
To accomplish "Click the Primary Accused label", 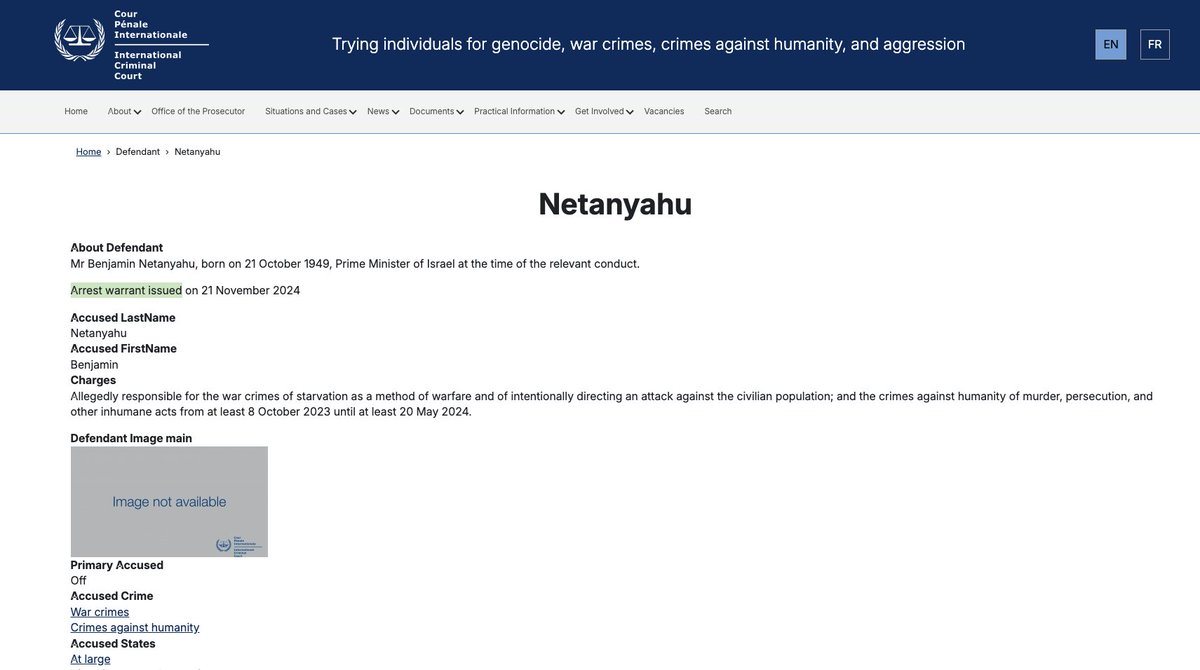I will (117, 565).
